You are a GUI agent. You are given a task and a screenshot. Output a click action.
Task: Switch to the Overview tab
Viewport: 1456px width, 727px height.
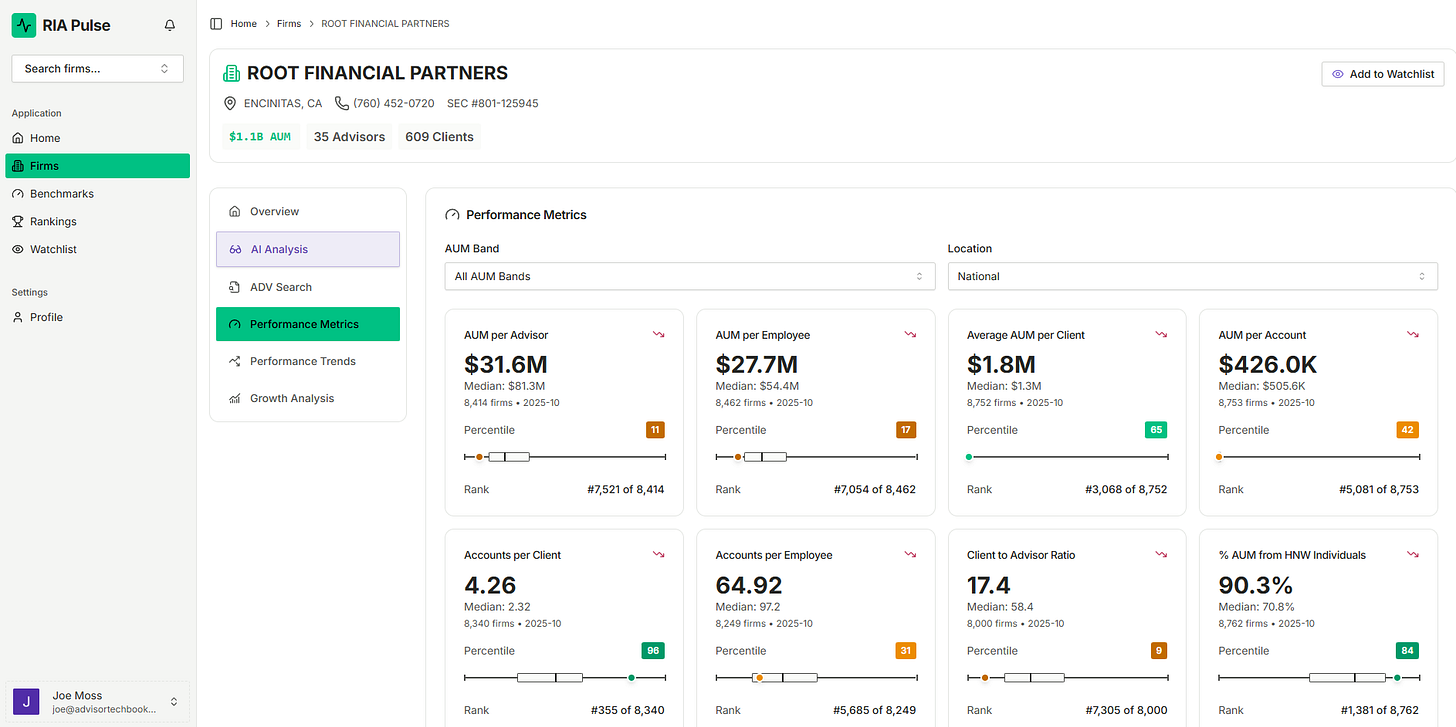308,211
